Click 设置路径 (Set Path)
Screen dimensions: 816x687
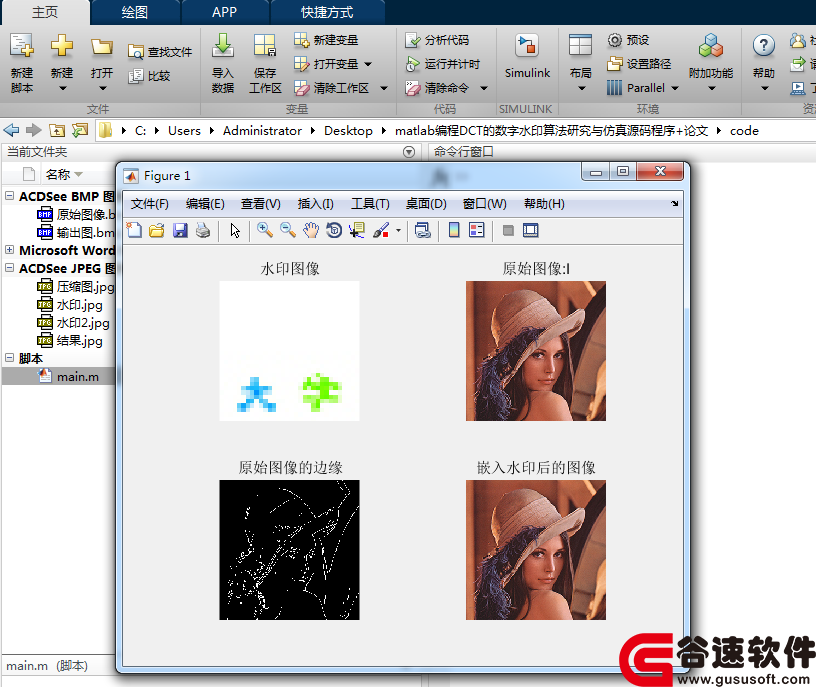point(639,64)
